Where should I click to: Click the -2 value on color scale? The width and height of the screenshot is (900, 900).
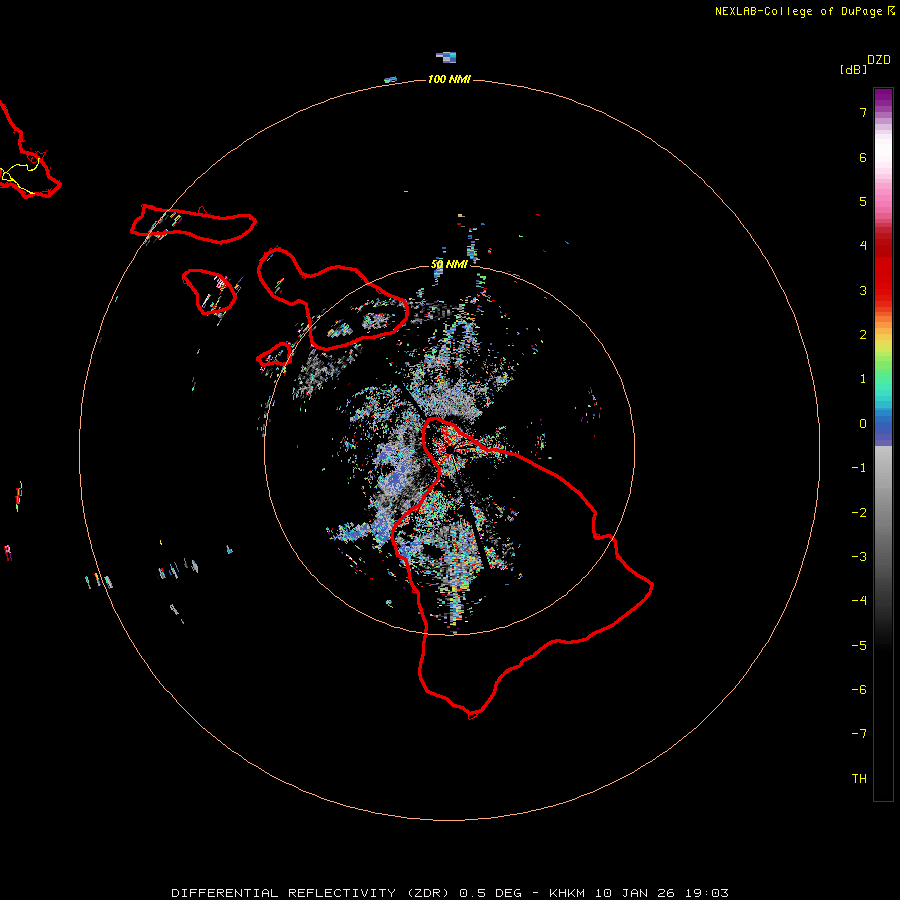coord(859,513)
